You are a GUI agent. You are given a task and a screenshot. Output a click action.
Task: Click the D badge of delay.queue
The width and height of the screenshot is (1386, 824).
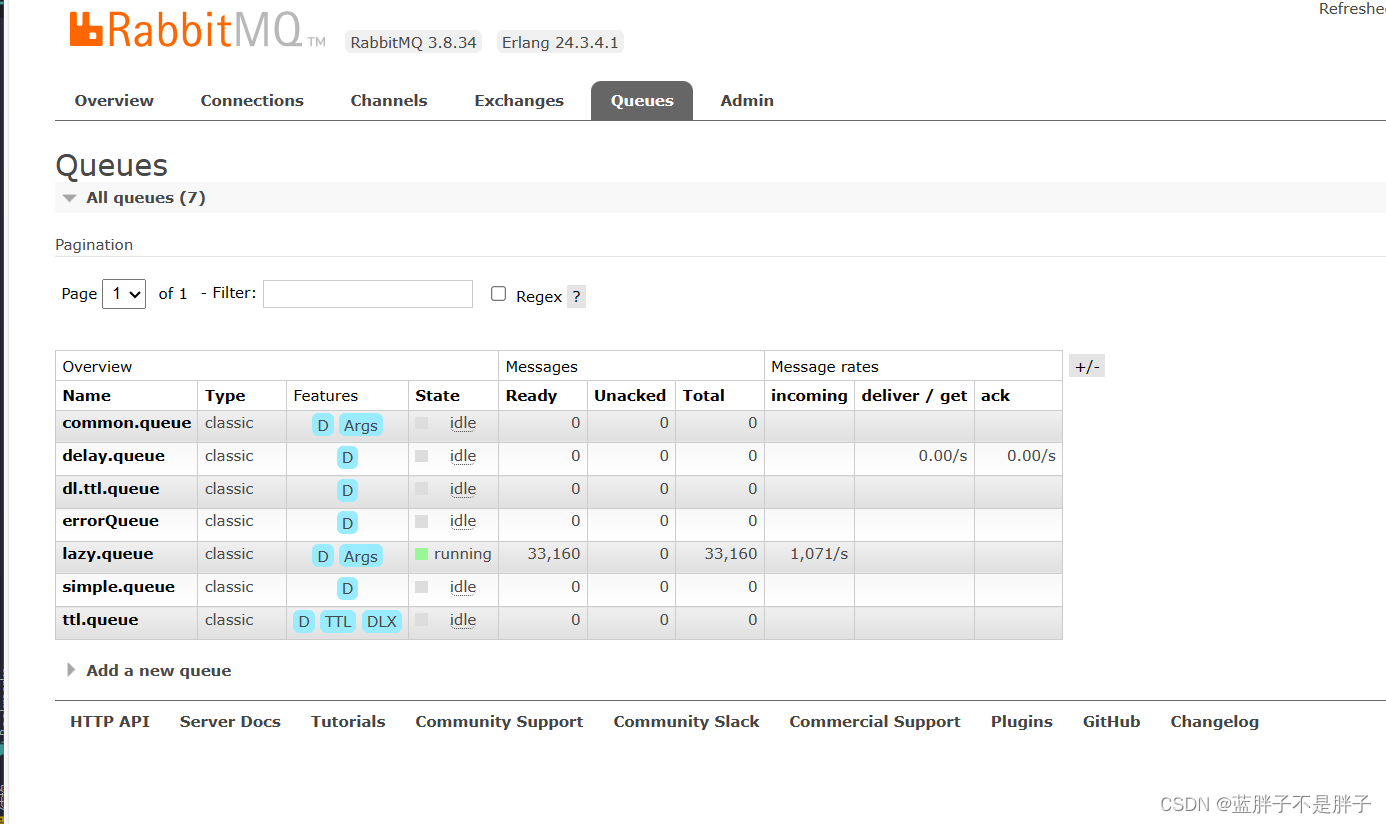point(347,458)
